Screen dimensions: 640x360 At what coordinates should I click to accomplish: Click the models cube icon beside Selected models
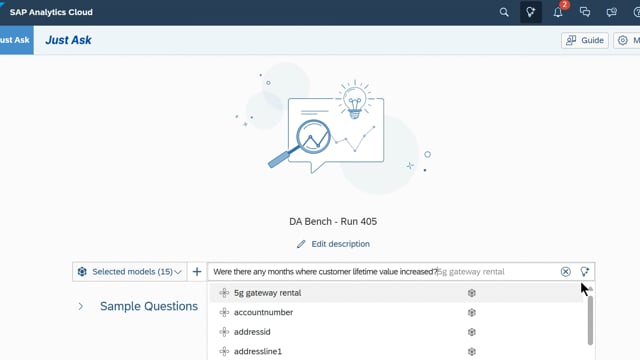pyautogui.click(x=82, y=272)
